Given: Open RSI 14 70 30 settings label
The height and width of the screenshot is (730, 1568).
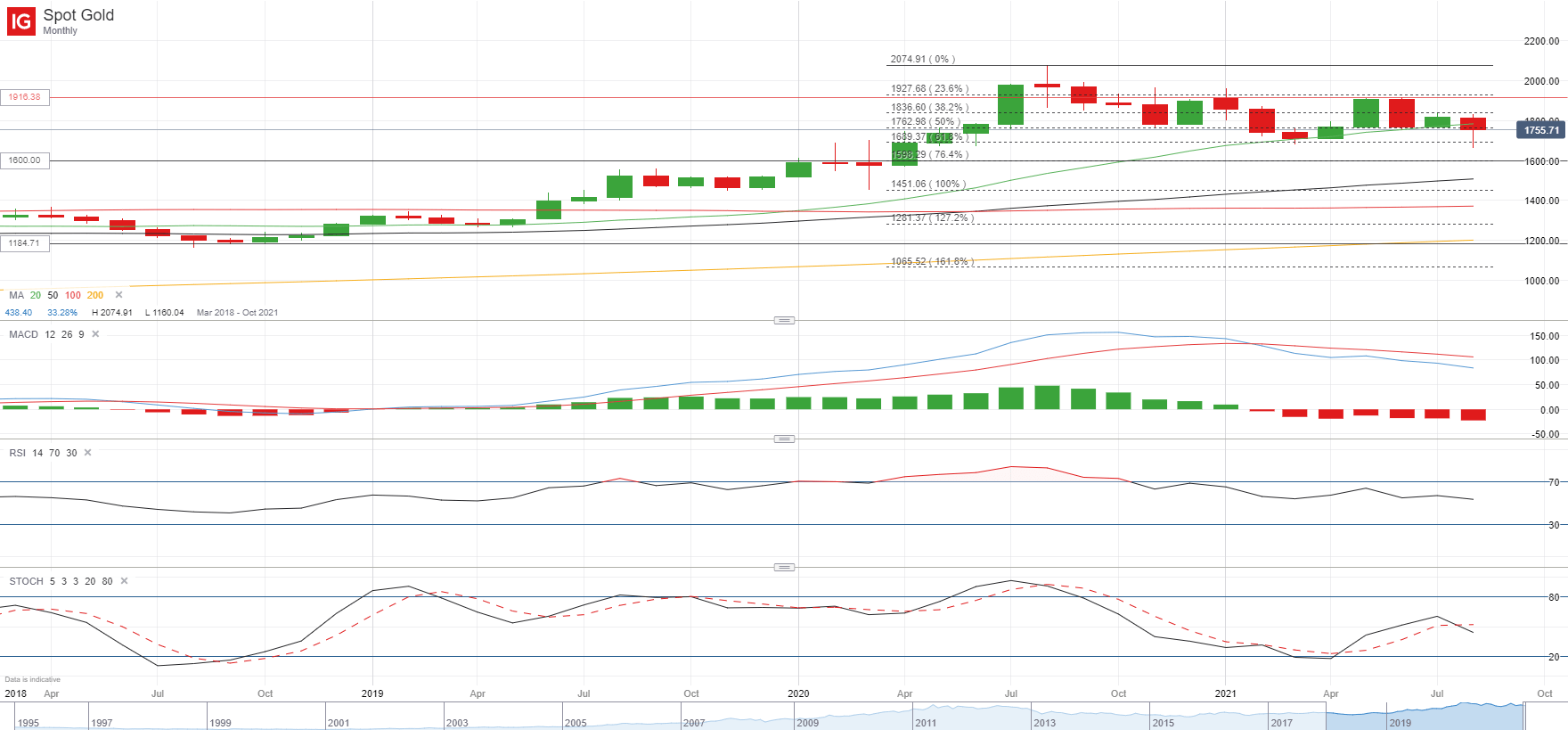Looking at the screenshot, I should [x=43, y=453].
